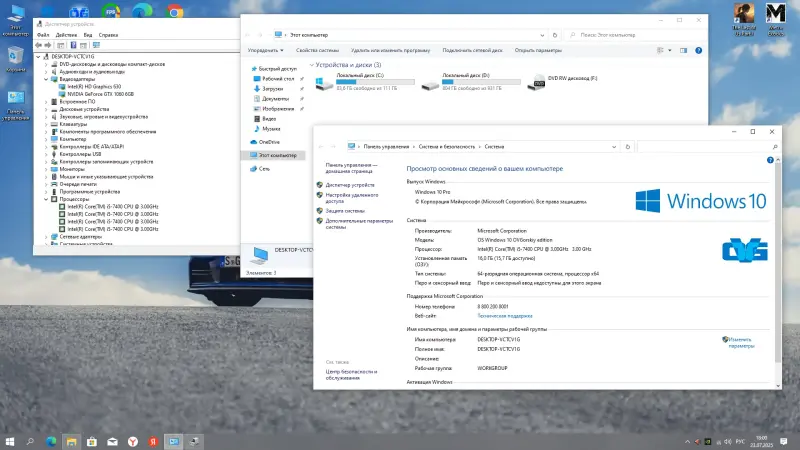Select NVIDIA GeForce GTX 1060 6GB adapter
Image resolution: width=800 pixels, height=450 pixels.
[x=101, y=94]
